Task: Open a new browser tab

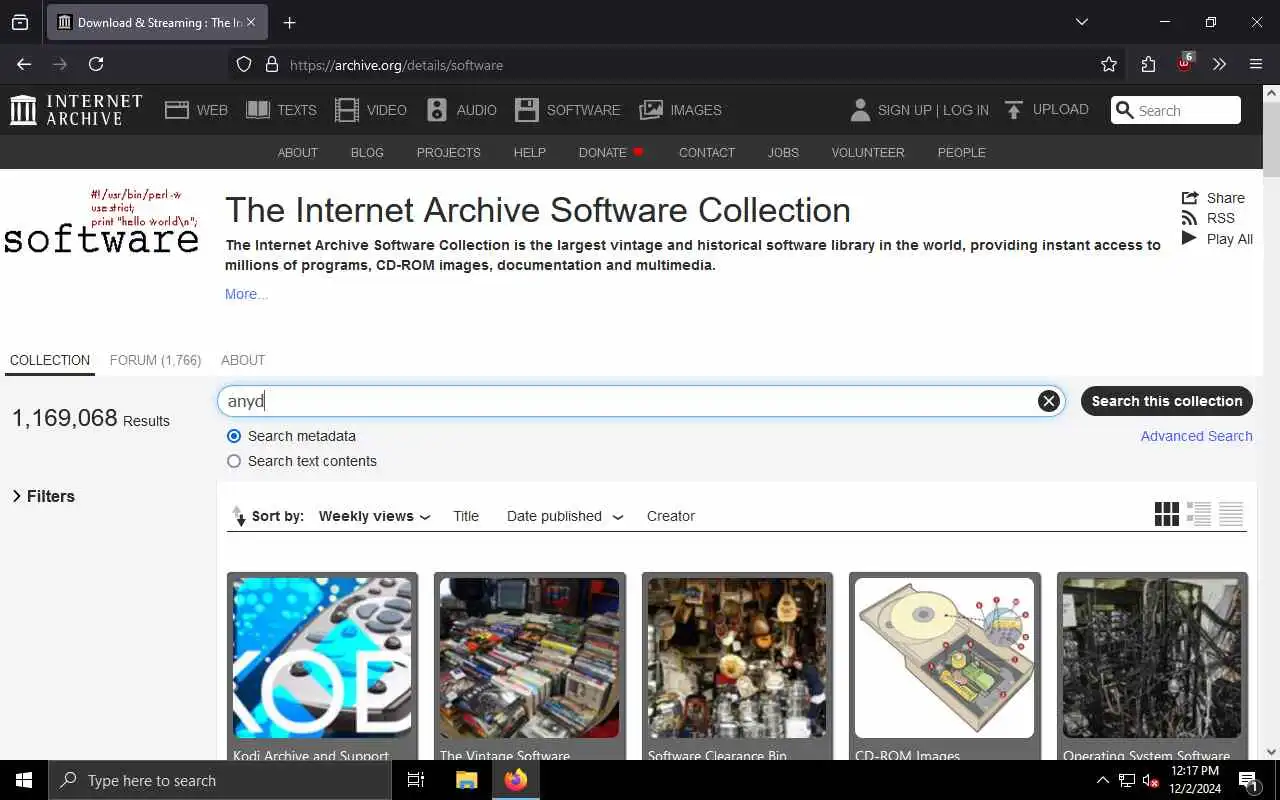Action: pos(289,22)
